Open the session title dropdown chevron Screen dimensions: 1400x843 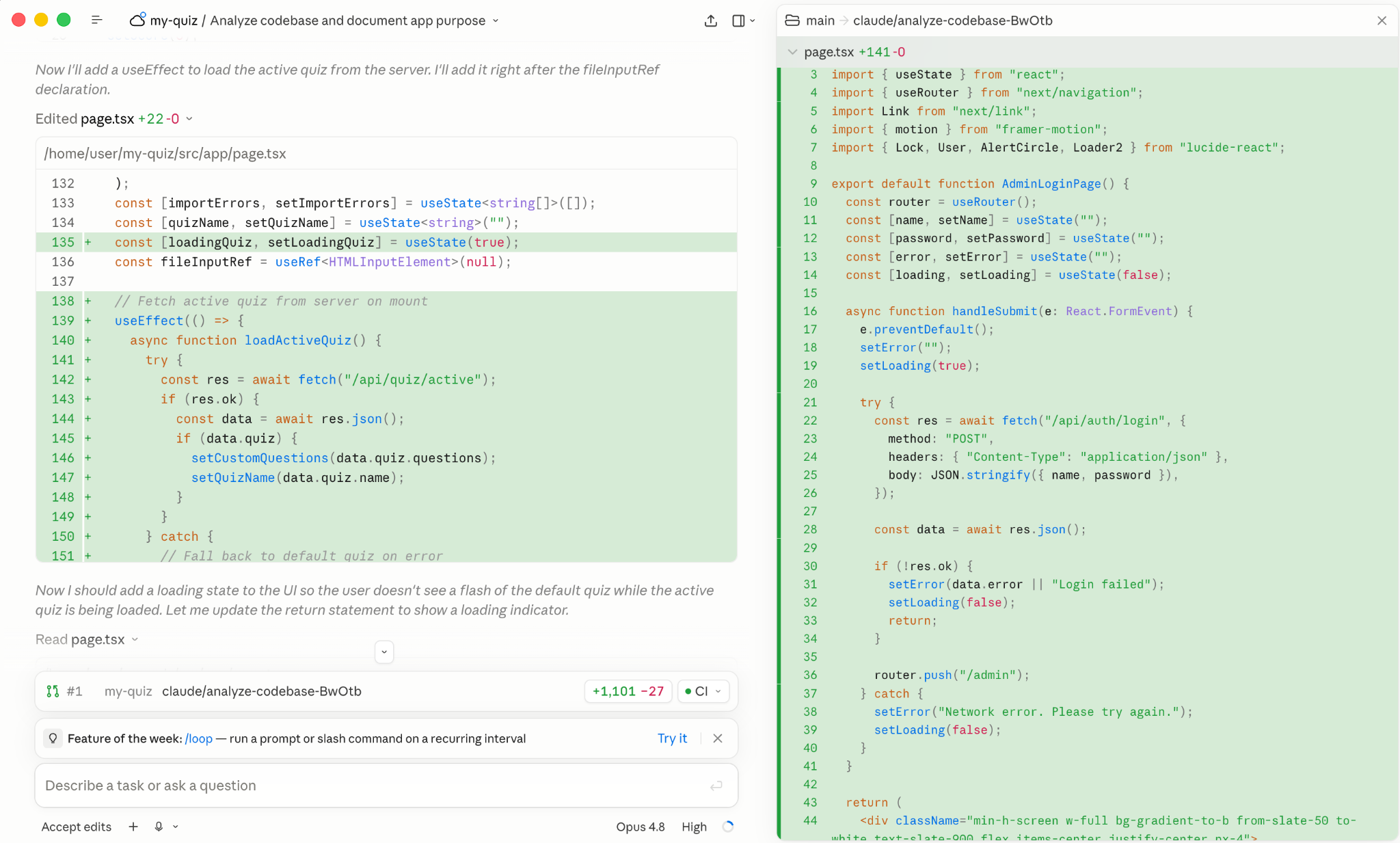coord(496,21)
